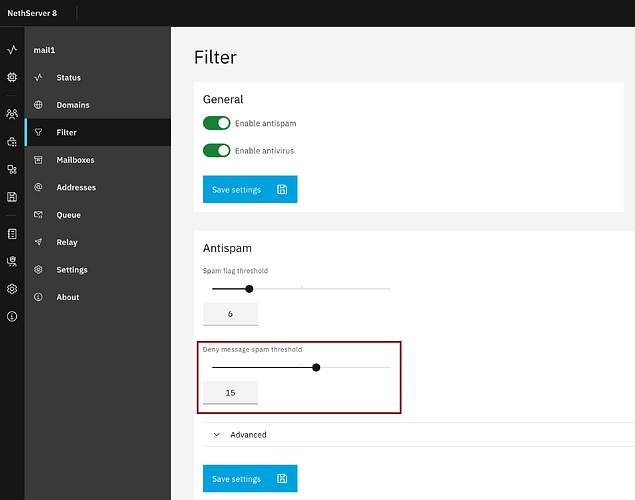Open the support agent icon in left rail
635x500 pixels.
[x=12, y=261]
